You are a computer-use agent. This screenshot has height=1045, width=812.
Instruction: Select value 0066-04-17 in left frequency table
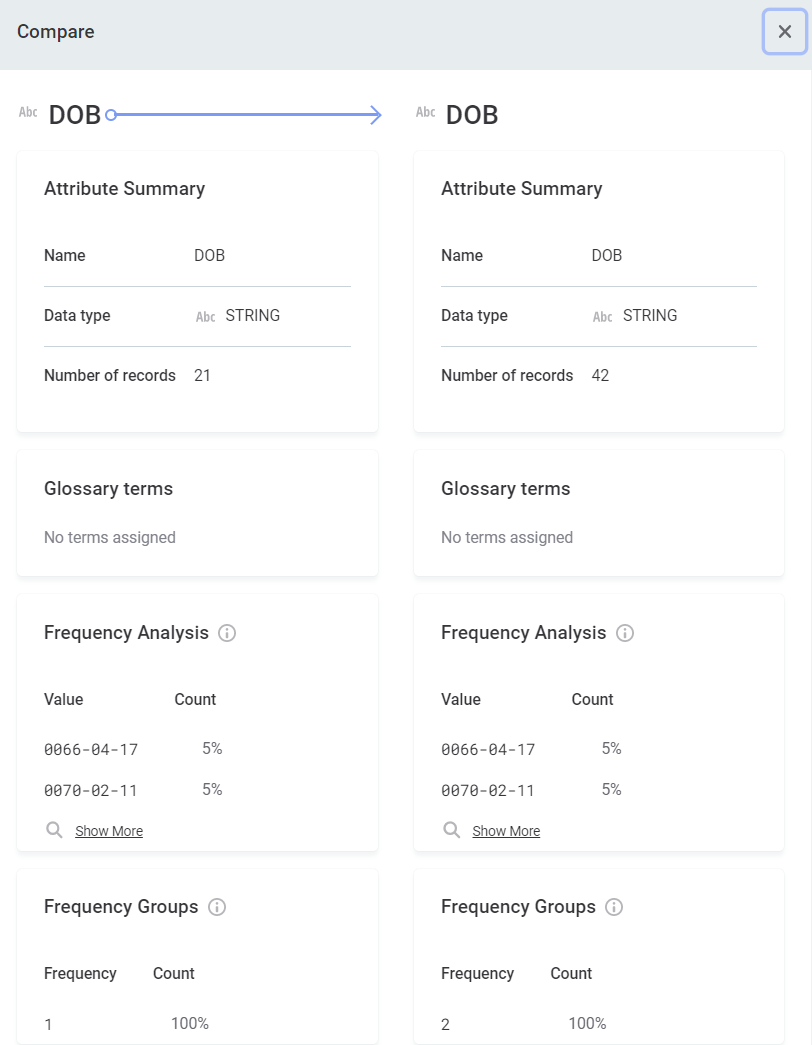click(91, 749)
